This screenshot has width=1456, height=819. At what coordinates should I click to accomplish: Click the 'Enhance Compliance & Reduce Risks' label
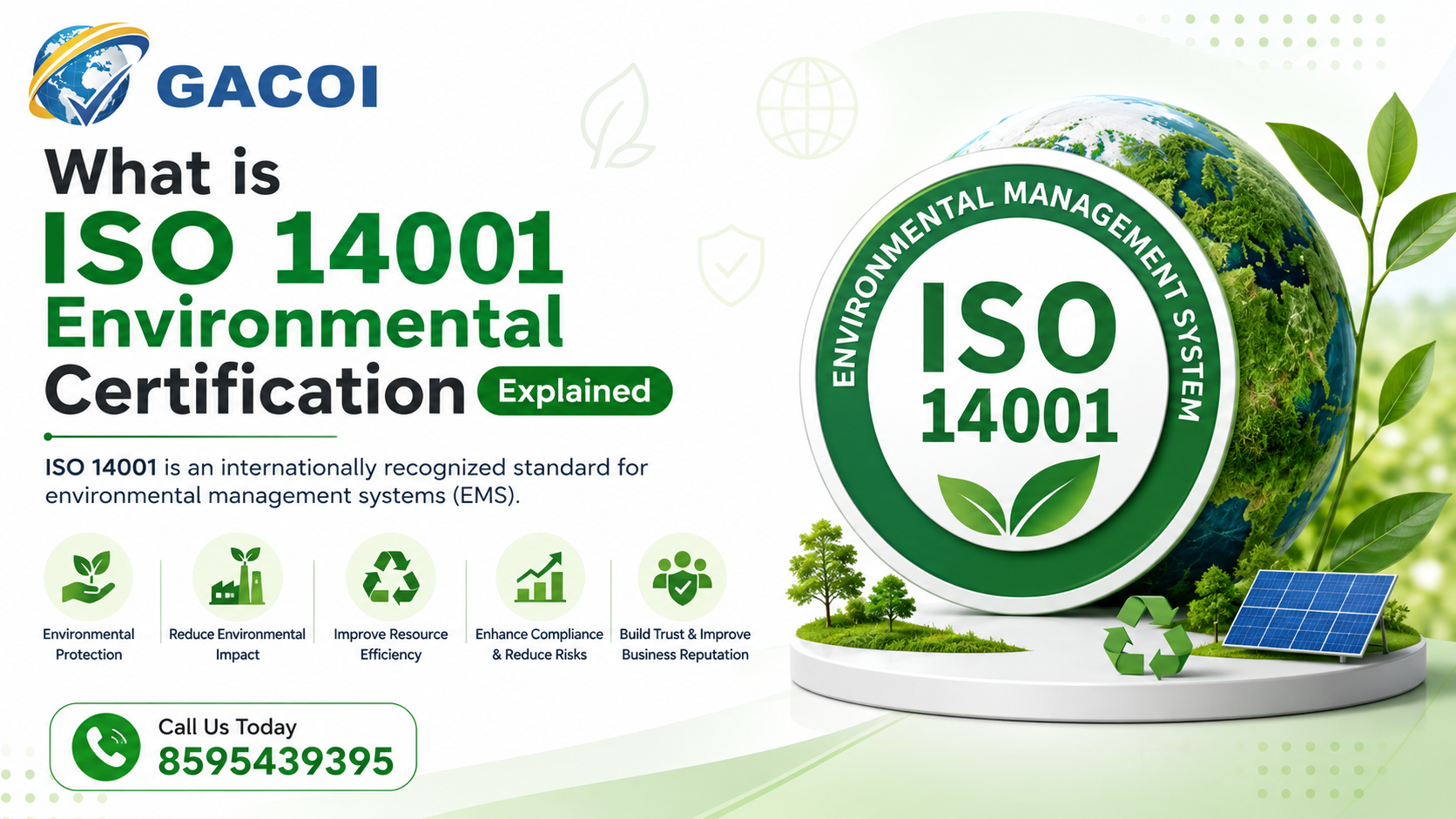coord(539,644)
